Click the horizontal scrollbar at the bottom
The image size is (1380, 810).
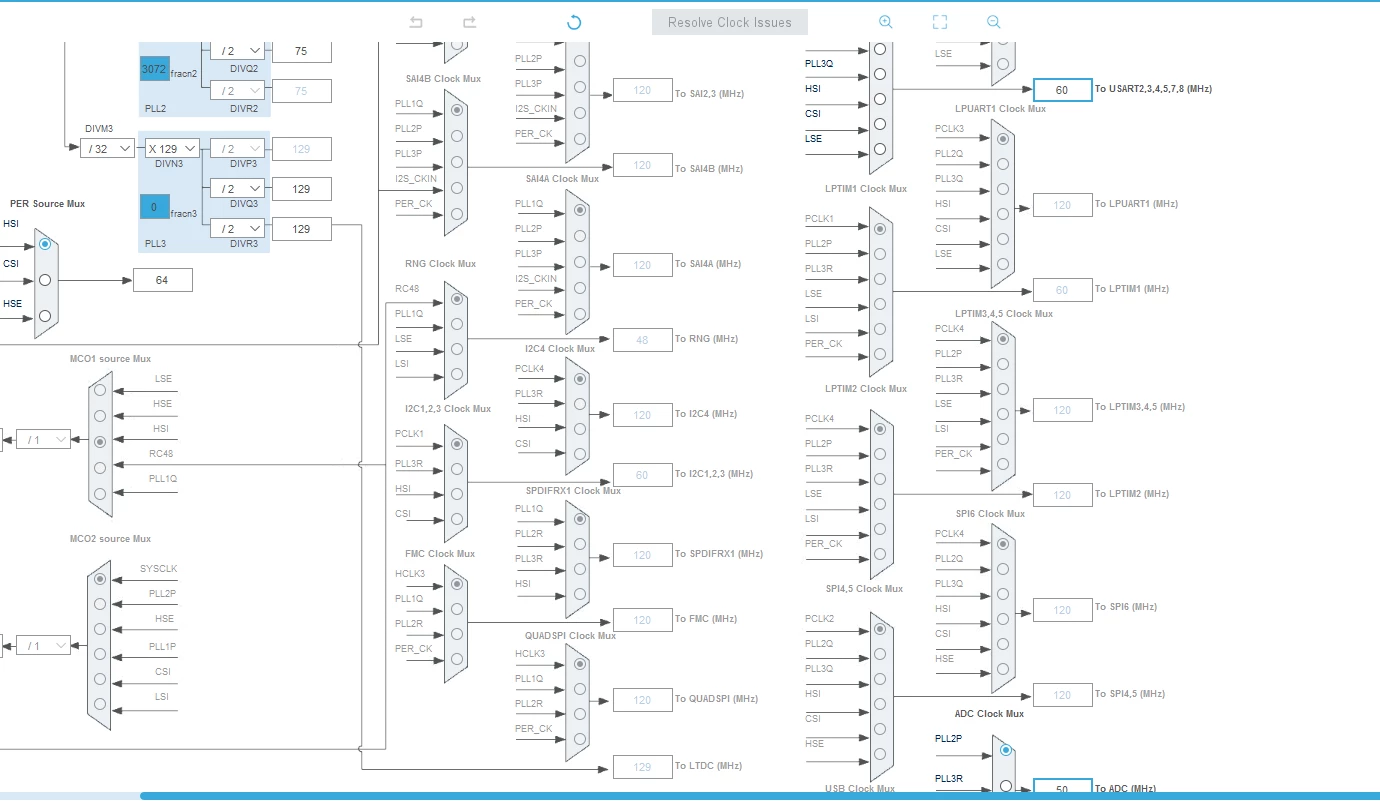(760, 796)
